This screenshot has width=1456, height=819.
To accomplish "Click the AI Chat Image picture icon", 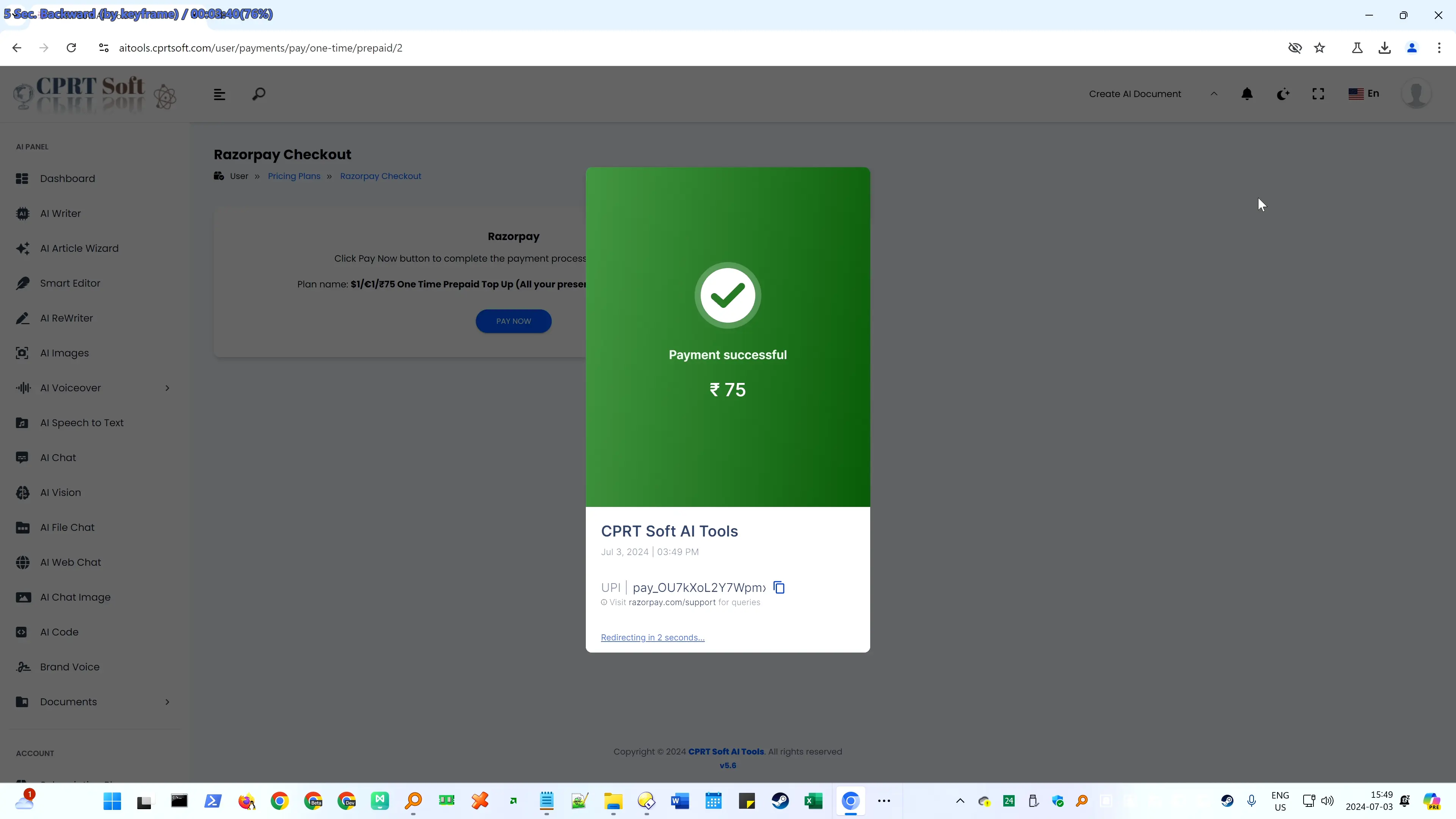I will [x=23, y=598].
